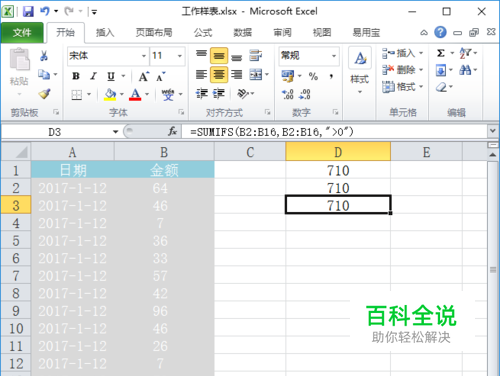The height and width of the screenshot is (376, 500).
Task: Open the font size 11 dropdown
Action: [180, 56]
